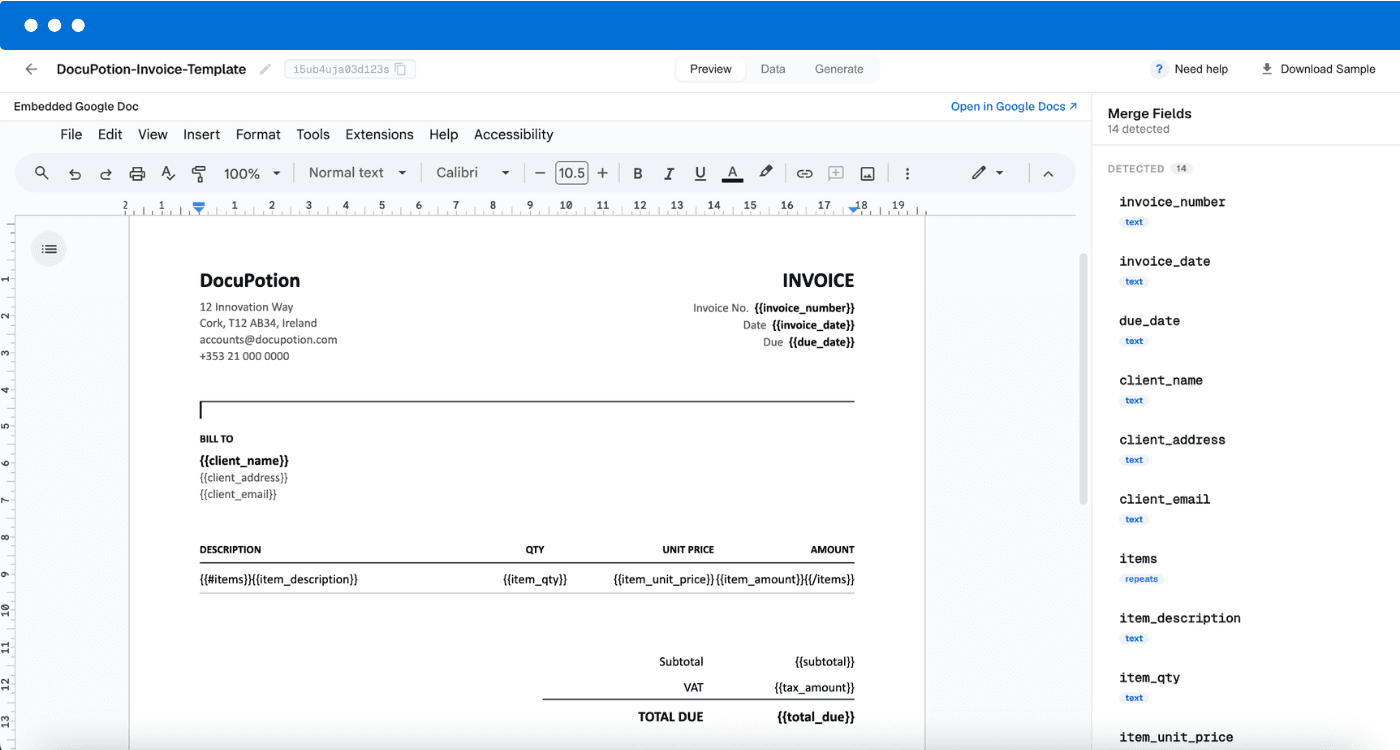This screenshot has height=750, width=1400.
Task: Open the Format menu
Action: click(258, 134)
